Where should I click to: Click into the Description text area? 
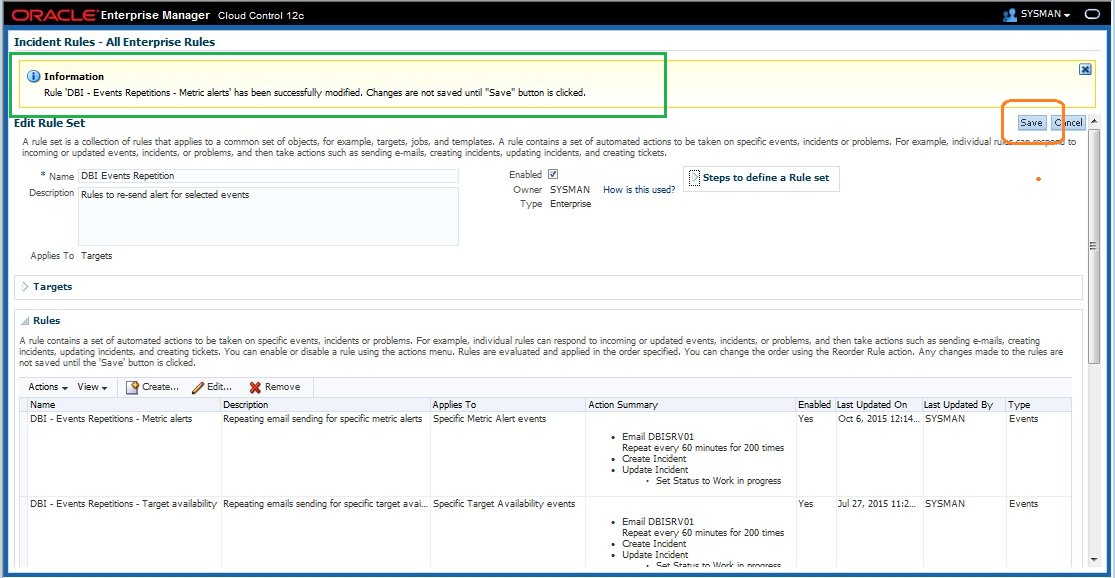pos(268,216)
